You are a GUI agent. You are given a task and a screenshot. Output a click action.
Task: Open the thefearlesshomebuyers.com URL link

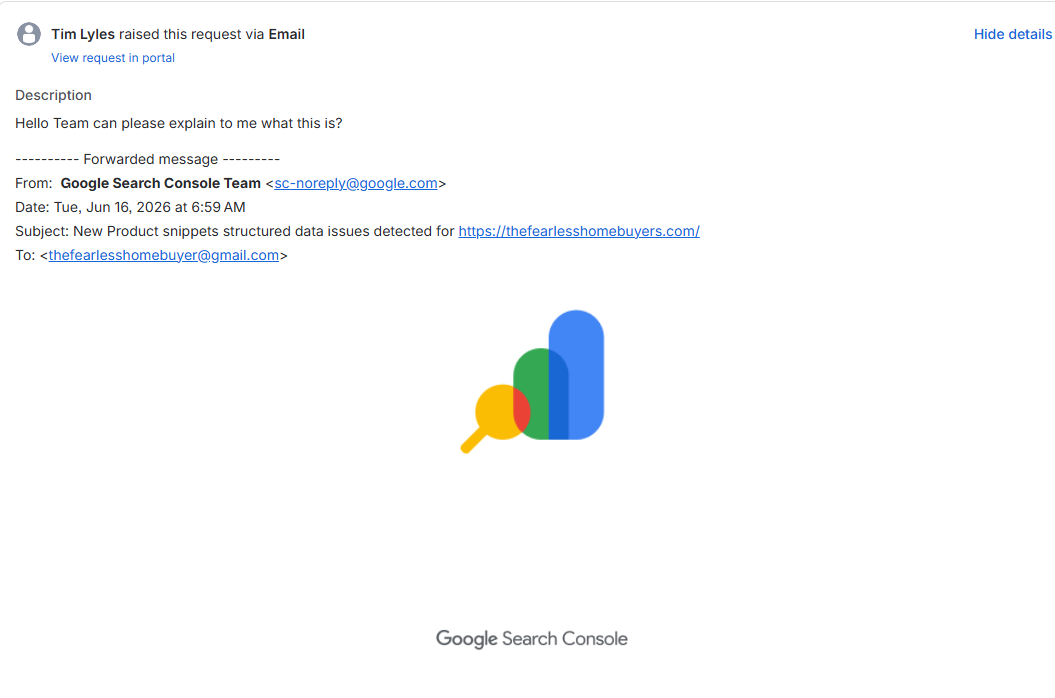click(x=579, y=231)
